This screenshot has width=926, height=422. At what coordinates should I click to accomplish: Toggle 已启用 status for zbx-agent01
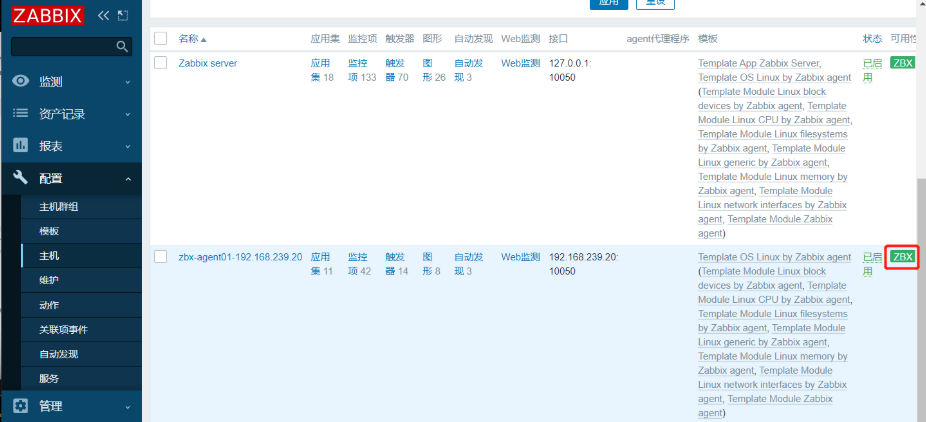point(872,264)
